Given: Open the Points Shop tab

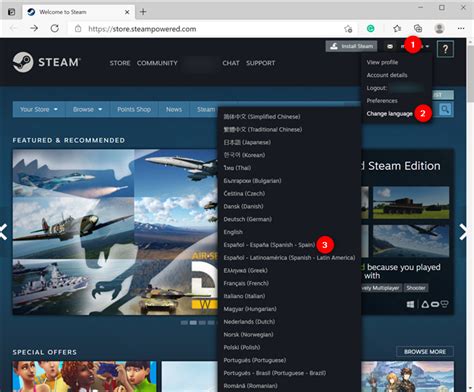Looking at the screenshot, I should coord(134,109).
